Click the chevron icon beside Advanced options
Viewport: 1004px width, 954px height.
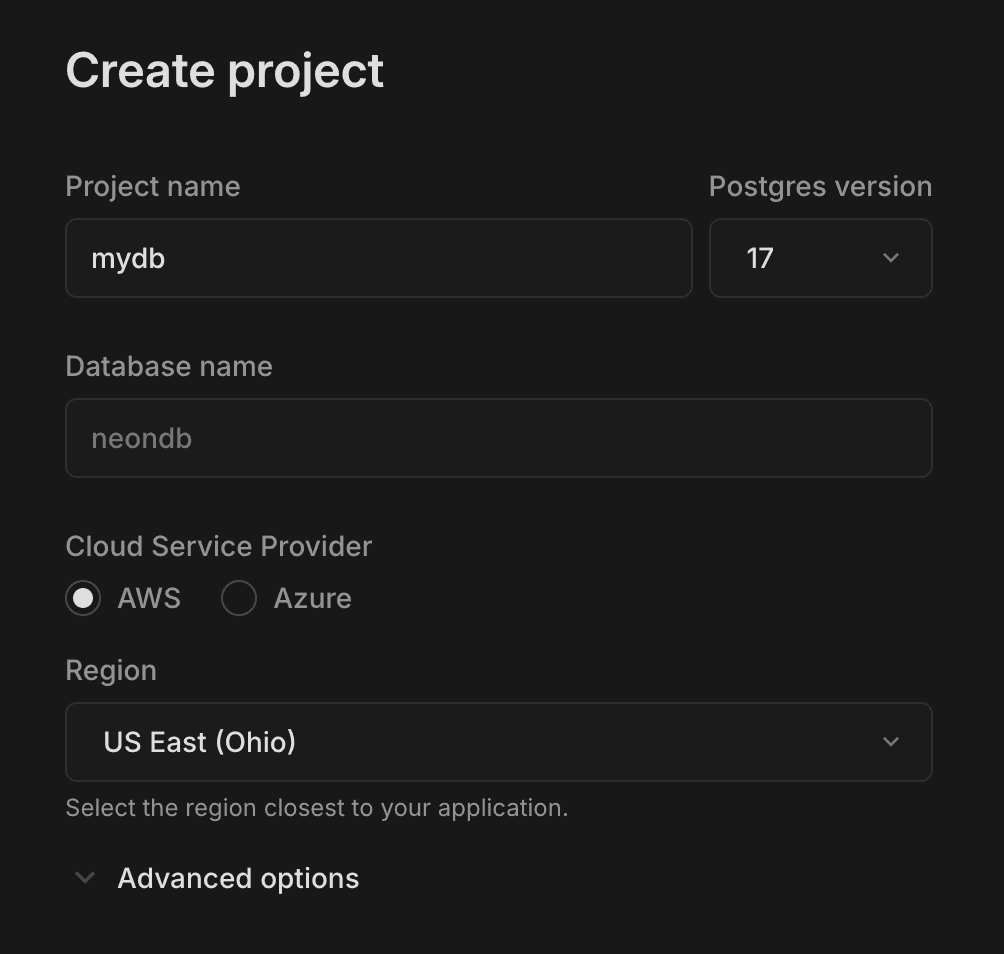86,878
